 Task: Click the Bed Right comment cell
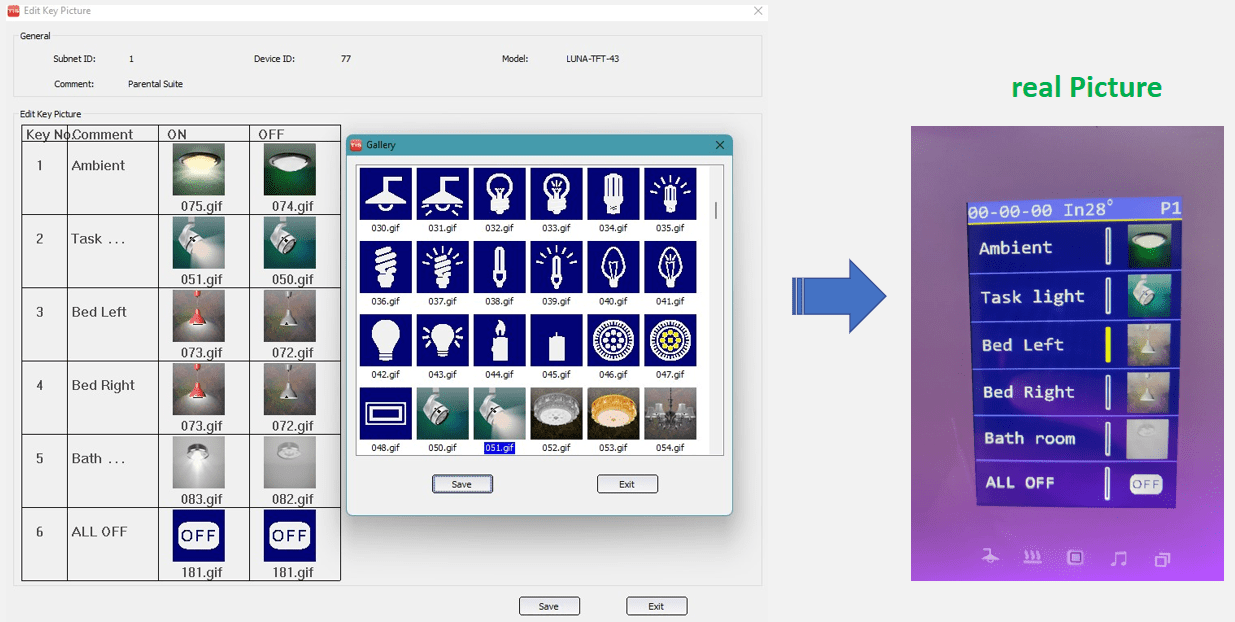pos(113,398)
